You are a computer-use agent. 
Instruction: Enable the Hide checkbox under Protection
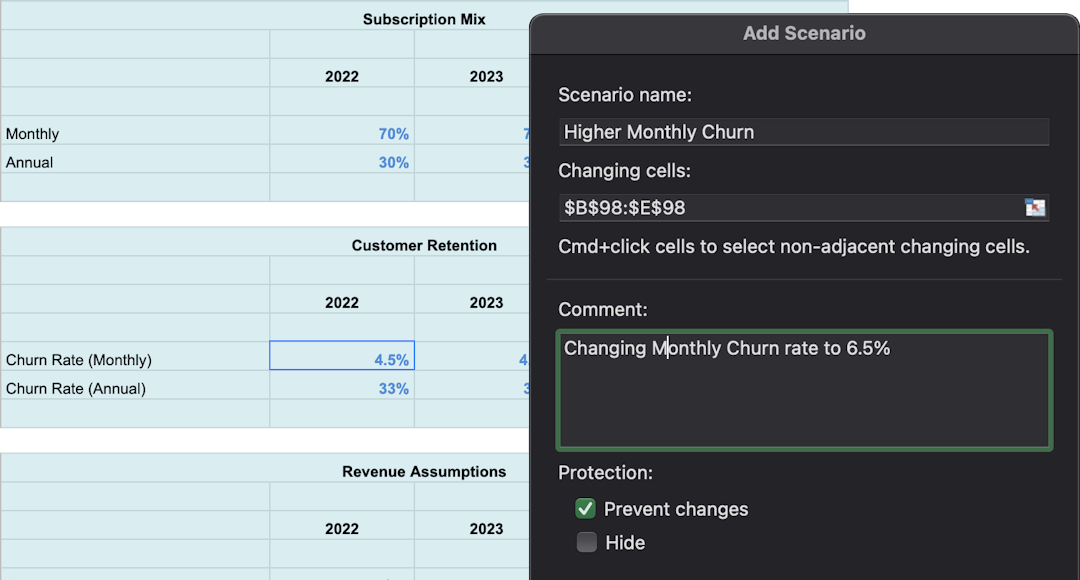click(586, 543)
